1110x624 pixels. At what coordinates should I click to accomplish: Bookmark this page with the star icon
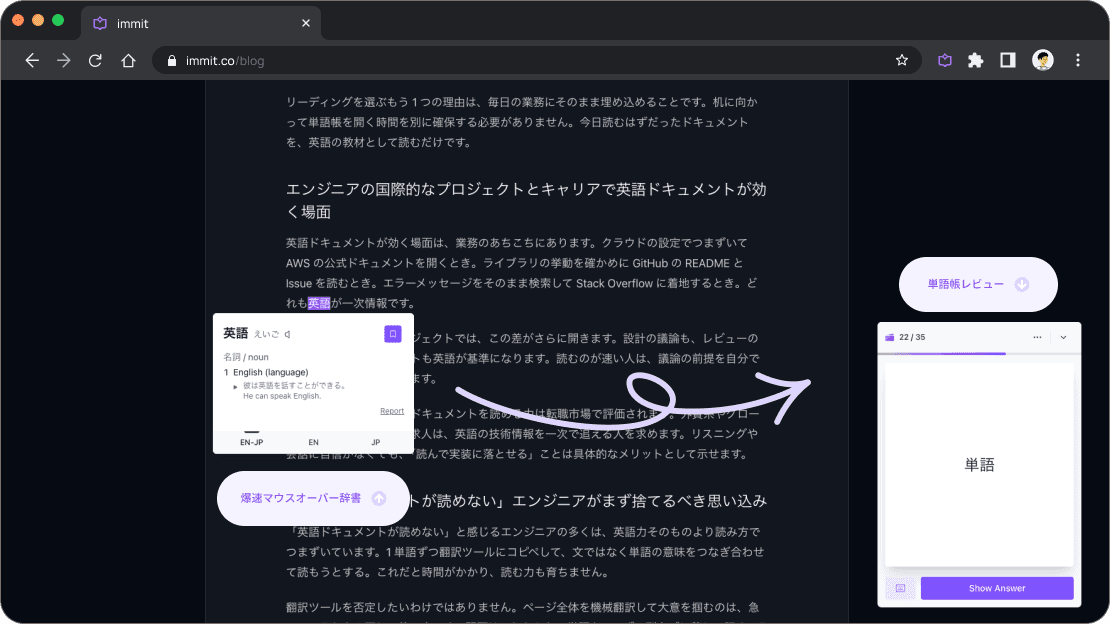tap(902, 61)
